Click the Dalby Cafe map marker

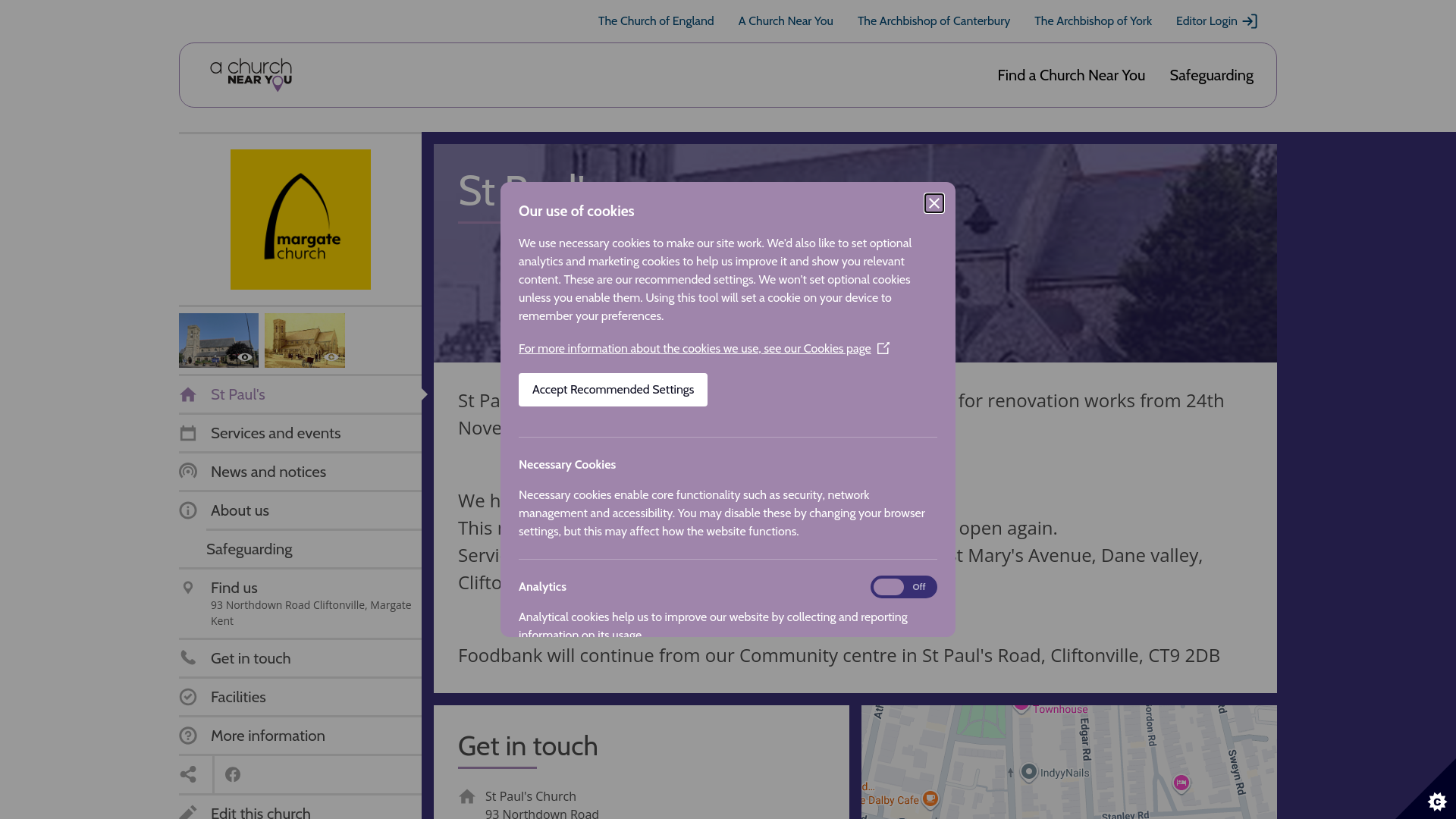(930, 799)
